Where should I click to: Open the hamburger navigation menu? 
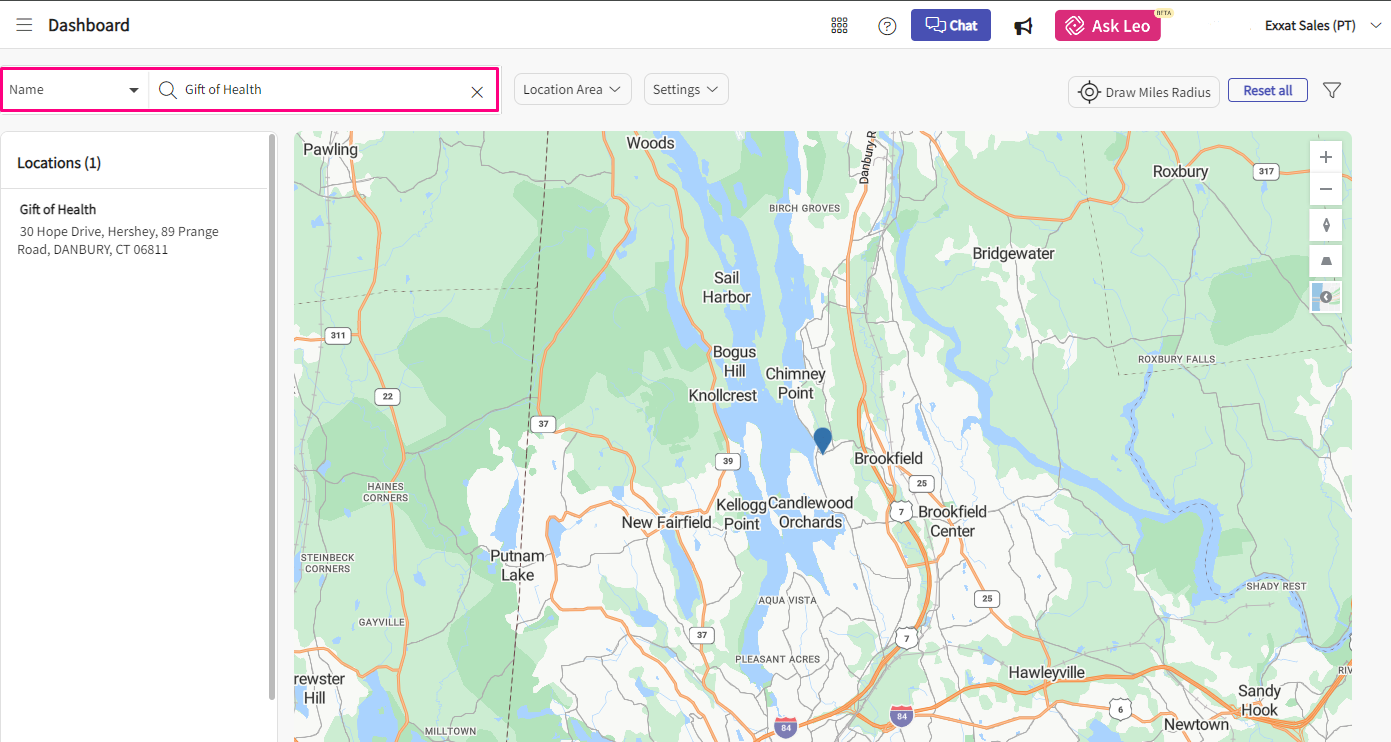pyautogui.click(x=24, y=25)
